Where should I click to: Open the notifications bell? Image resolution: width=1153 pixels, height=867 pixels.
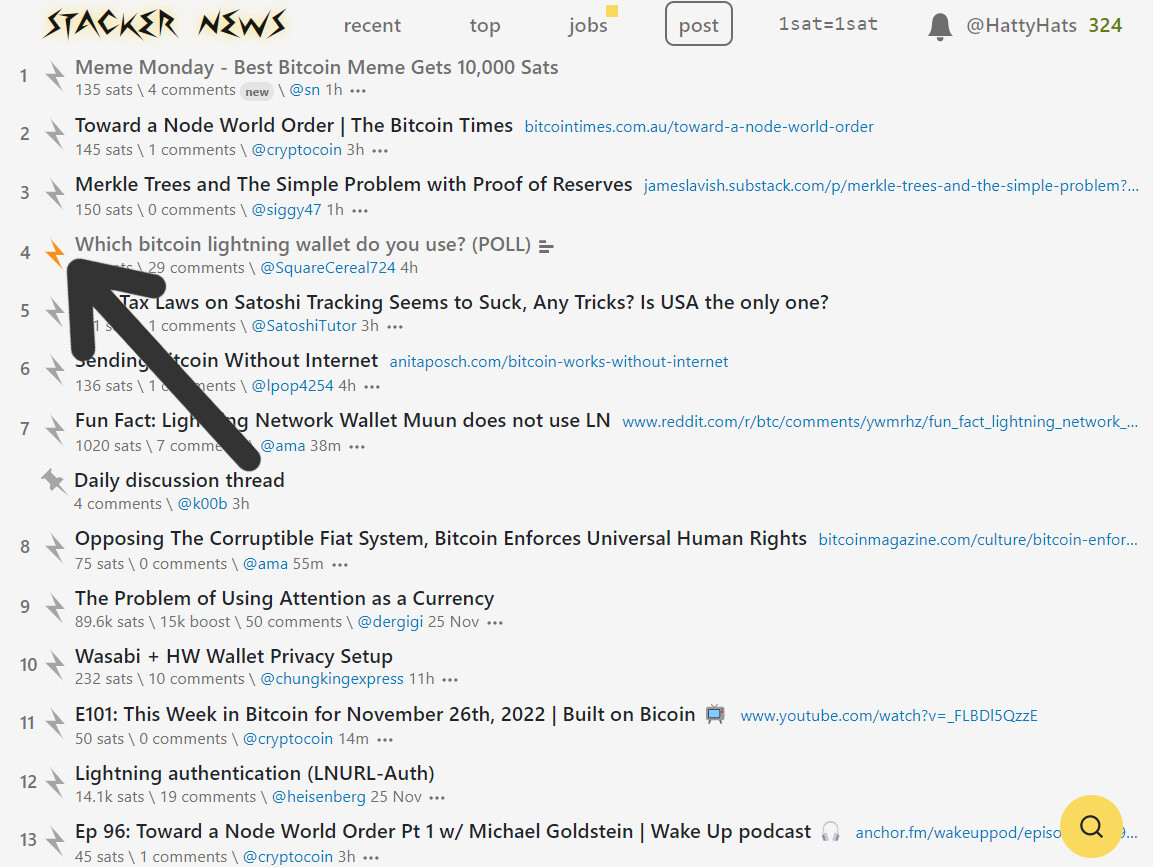[x=939, y=26]
